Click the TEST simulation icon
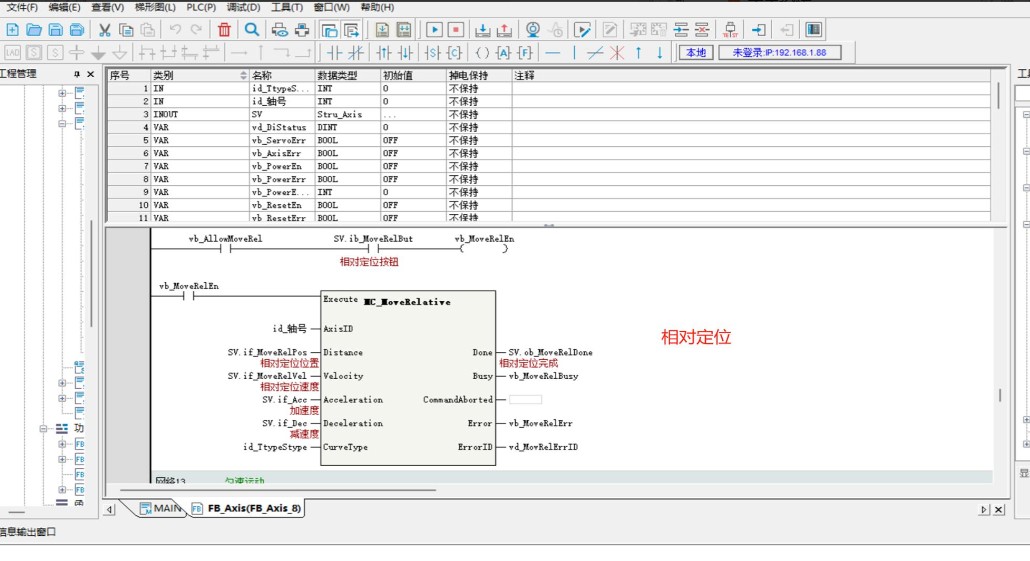The image size is (1030, 561). click(730, 30)
